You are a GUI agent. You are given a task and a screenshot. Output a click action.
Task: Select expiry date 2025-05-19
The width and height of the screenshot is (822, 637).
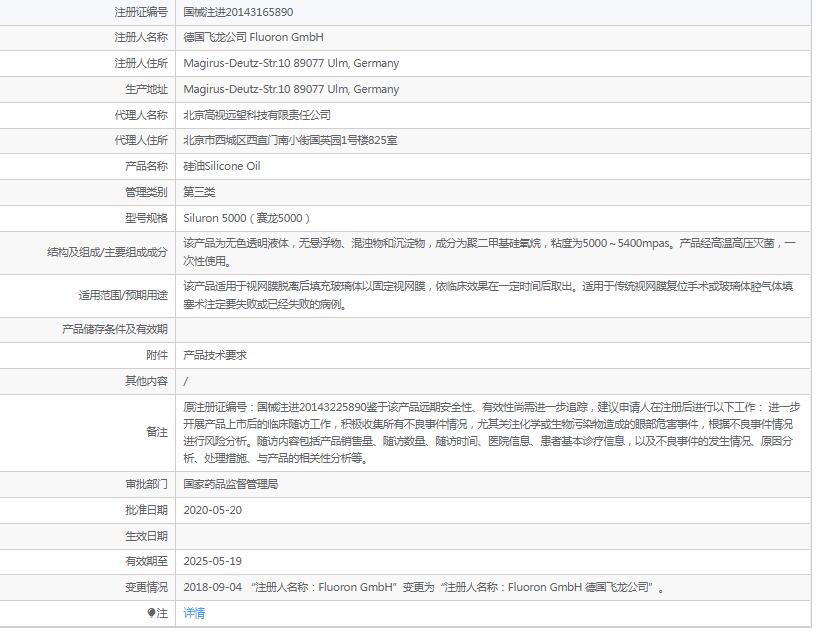click(213, 561)
